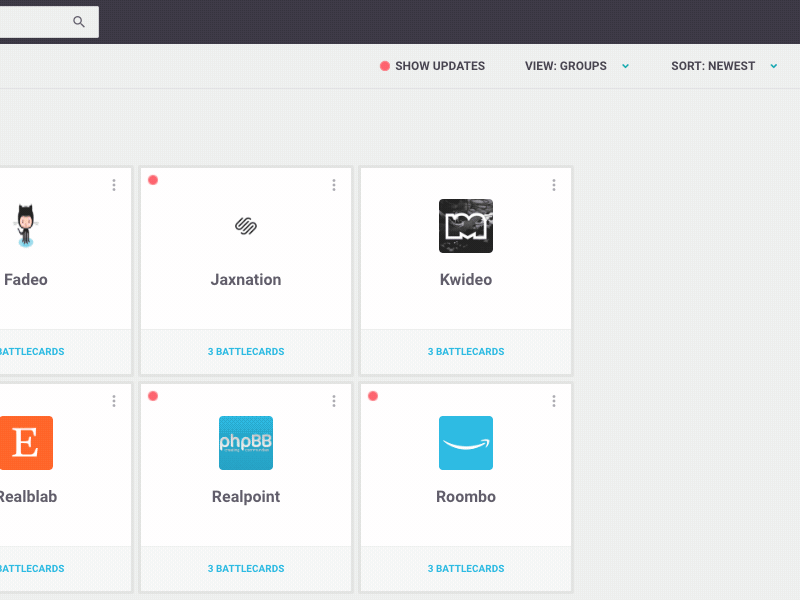
Task: Click the Roombo card title
Action: 466,496
